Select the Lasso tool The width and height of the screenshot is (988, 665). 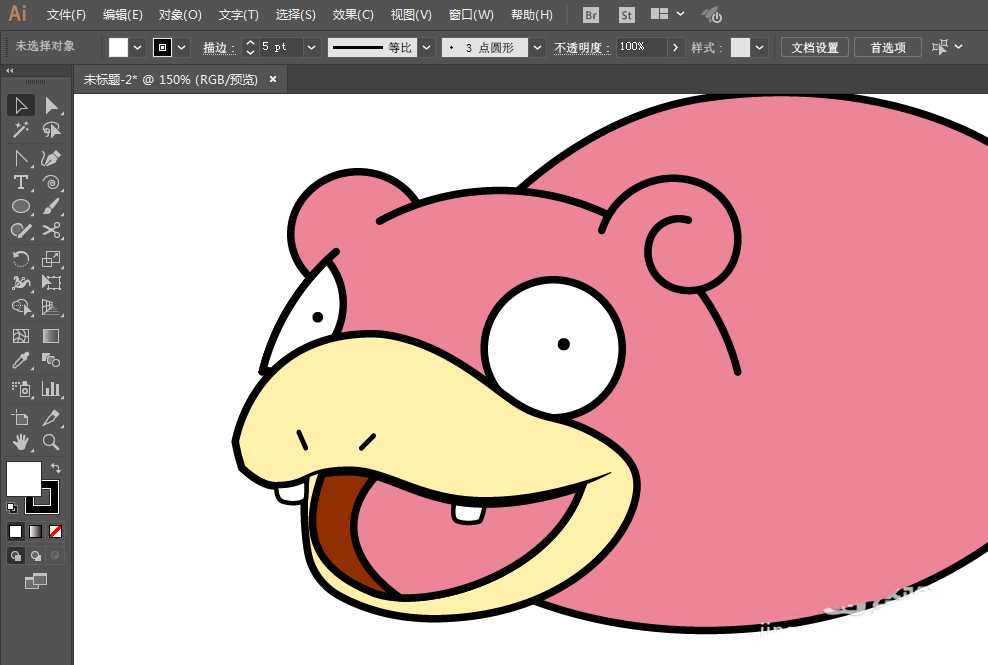click(x=51, y=130)
